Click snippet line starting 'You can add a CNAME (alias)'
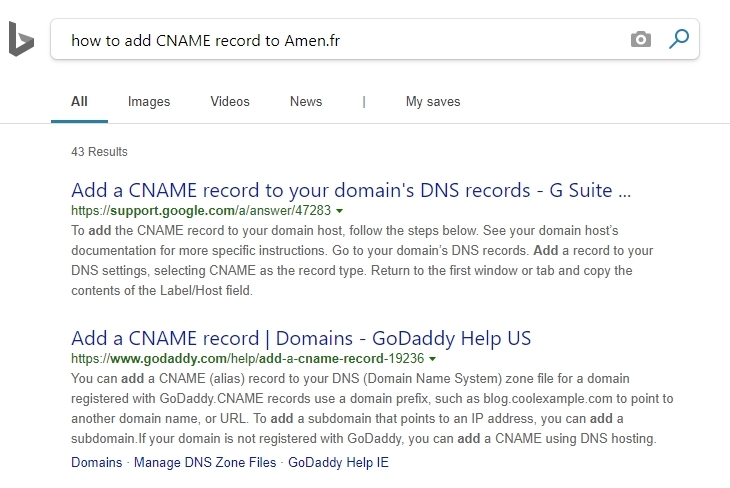The height and width of the screenshot is (488, 730). coord(350,379)
